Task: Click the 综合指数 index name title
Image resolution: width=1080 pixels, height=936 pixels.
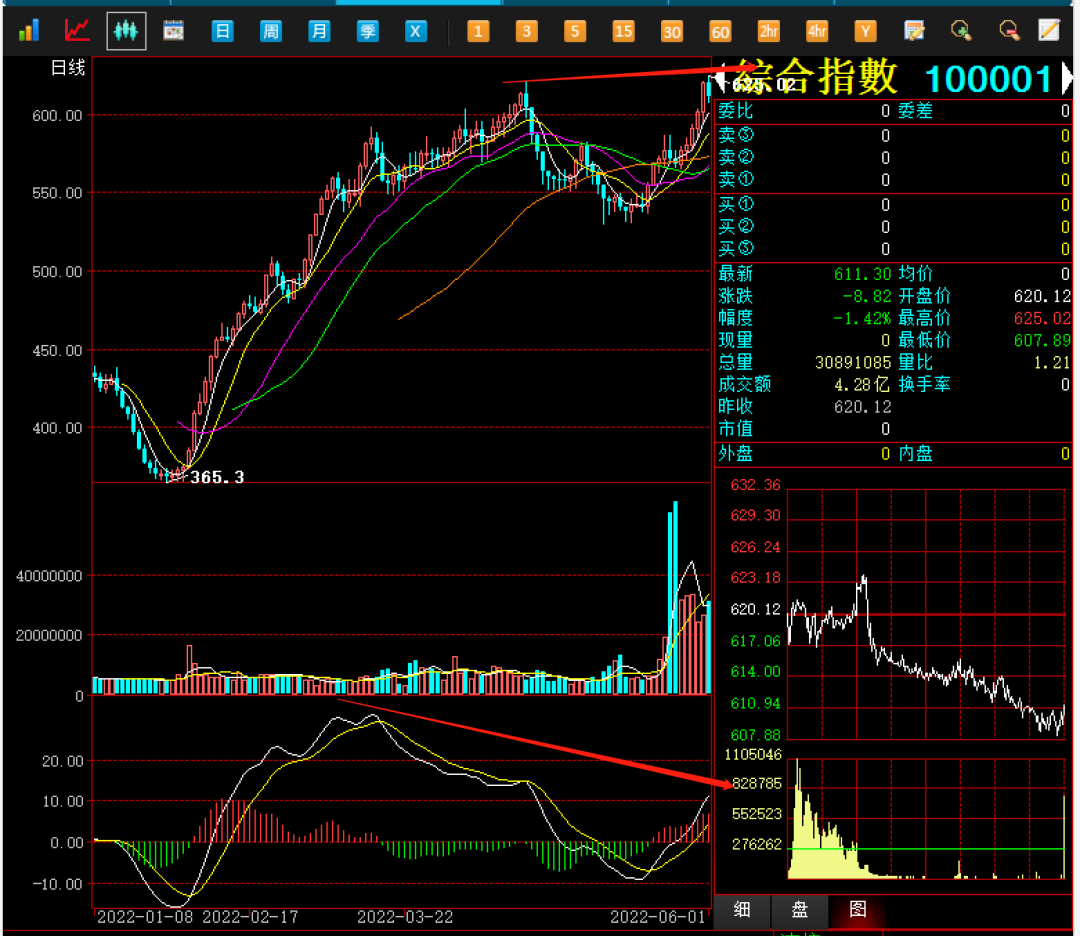Action: pos(817,76)
